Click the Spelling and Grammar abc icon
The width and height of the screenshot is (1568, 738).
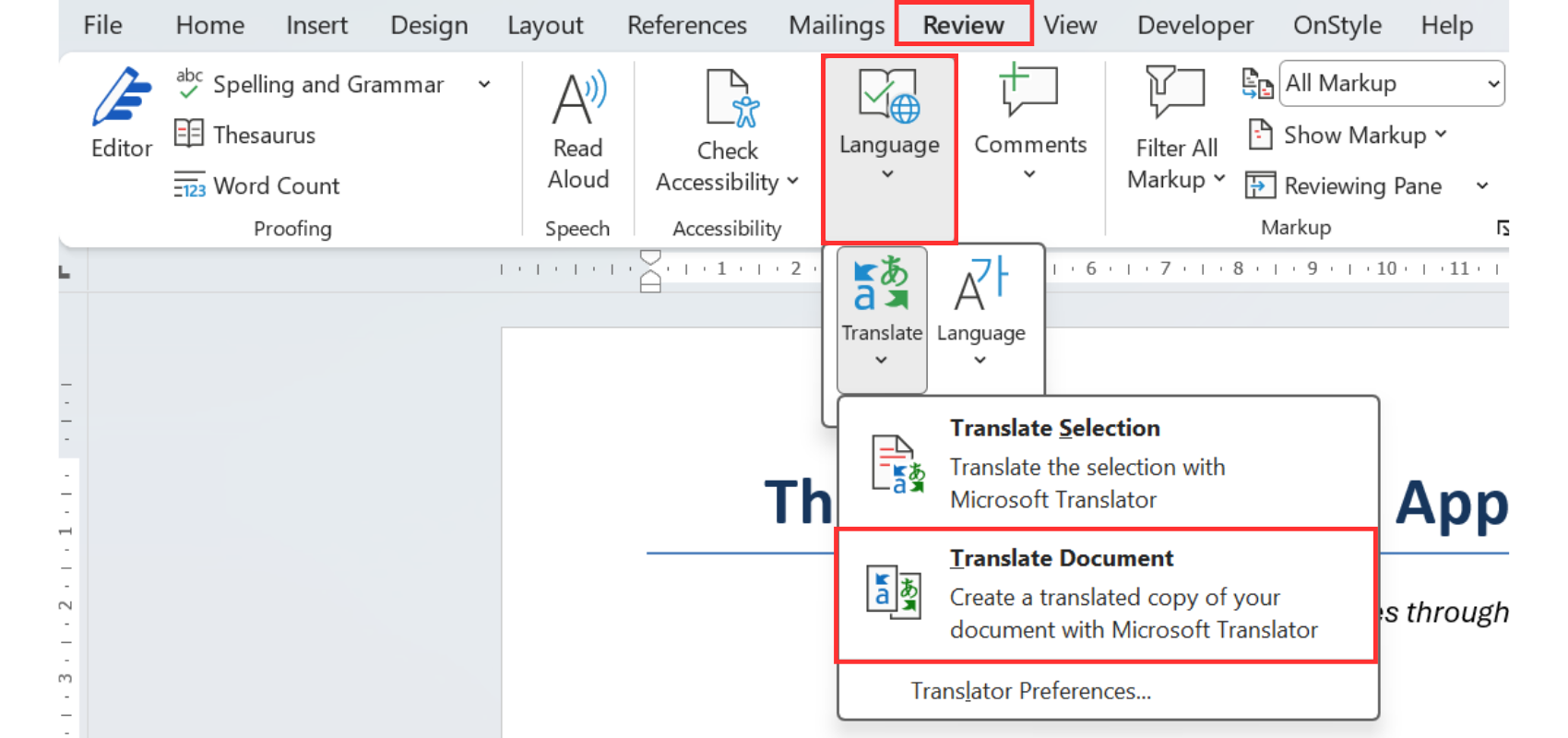[189, 84]
